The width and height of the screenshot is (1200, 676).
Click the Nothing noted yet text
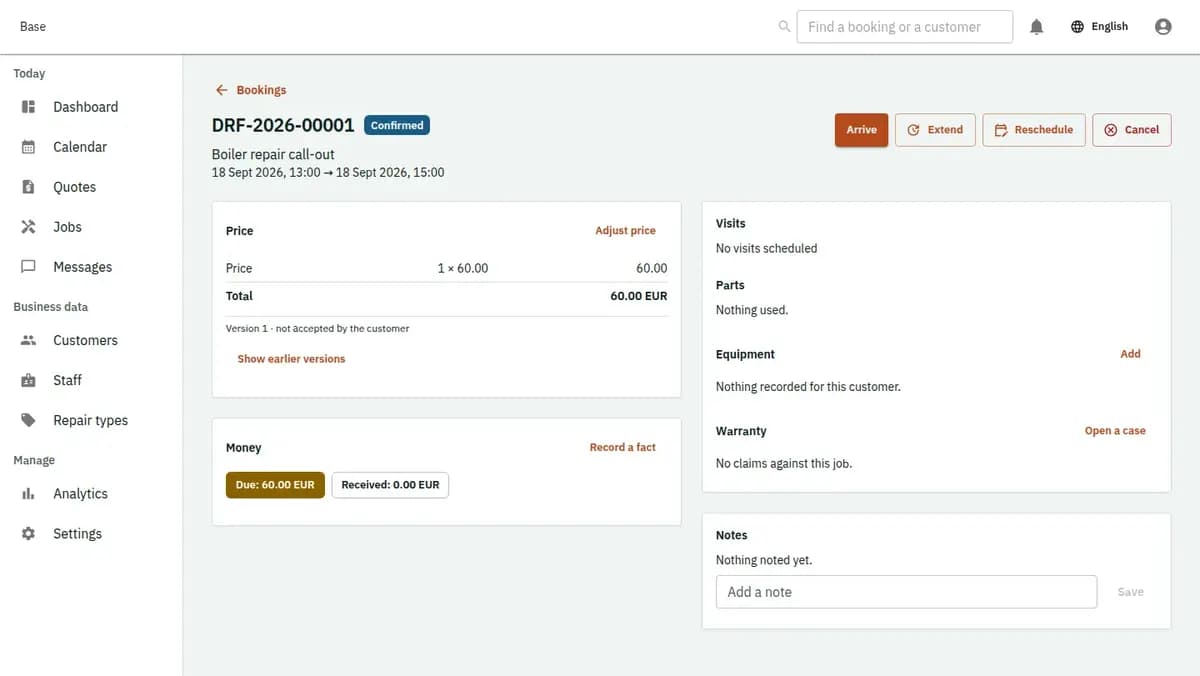pyautogui.click(x=764, y=560)
